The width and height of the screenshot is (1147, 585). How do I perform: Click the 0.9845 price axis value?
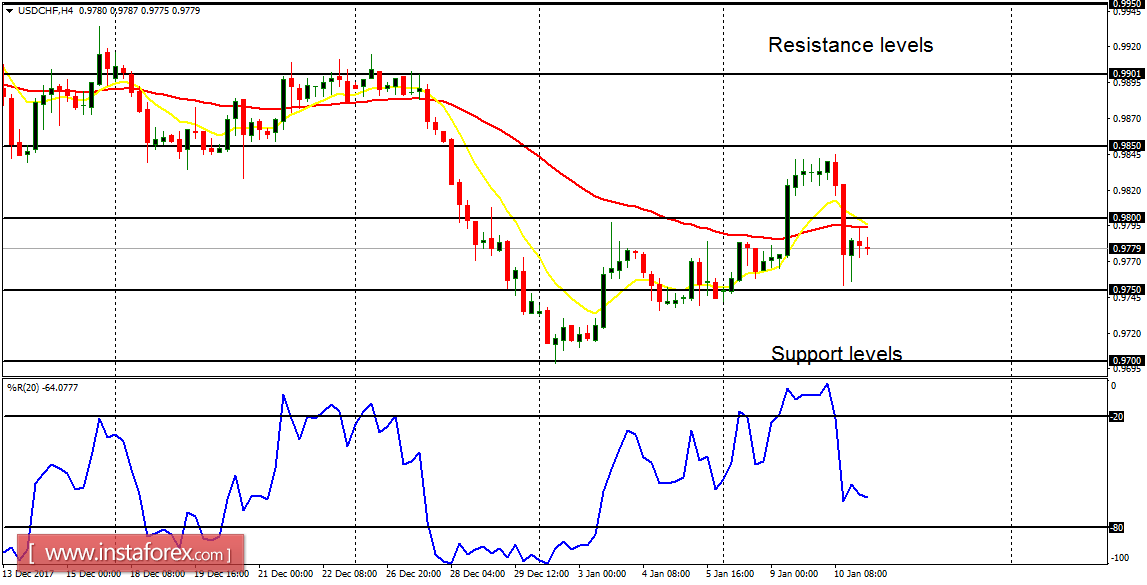pos(1127,154)
